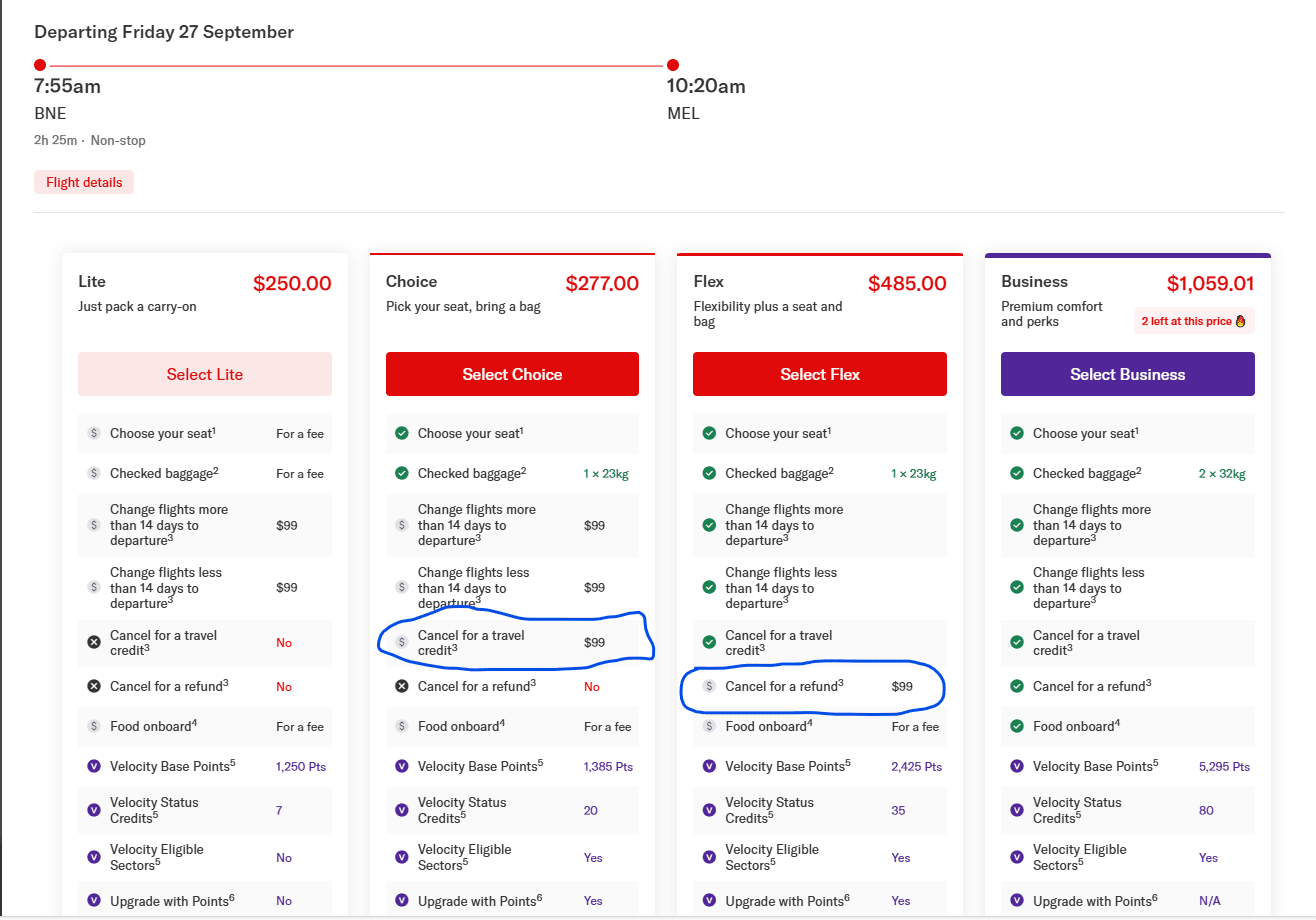Screen dimensions: 1316x920
Task: Select the Business fare
Action: point(1128,374)
